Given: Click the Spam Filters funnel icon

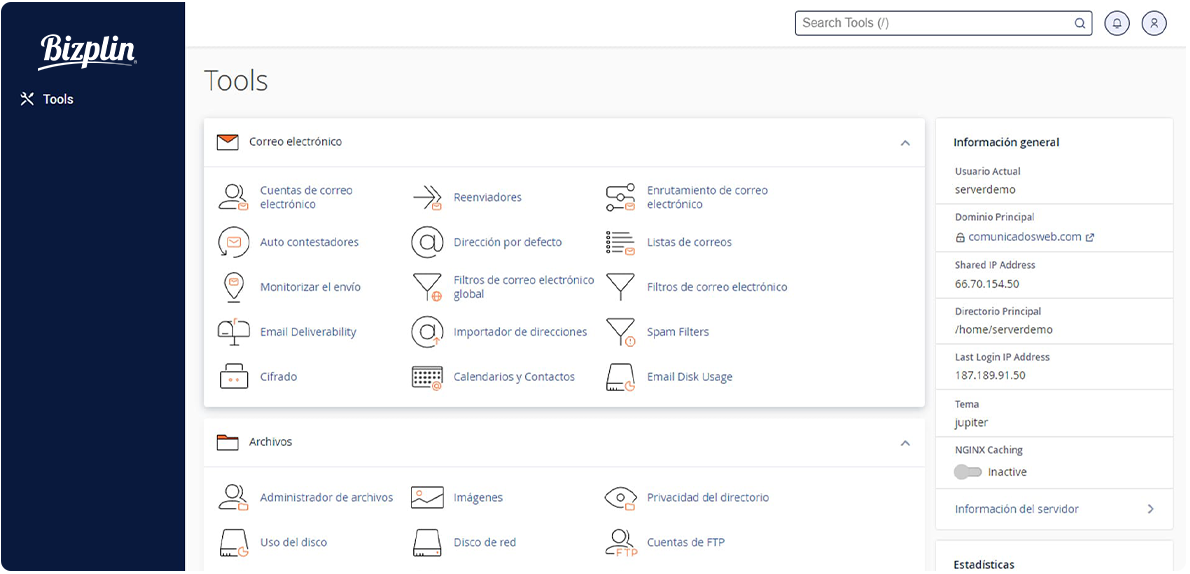Looking at the screenshot, I should pyautogui.click(x=620, y=333).
